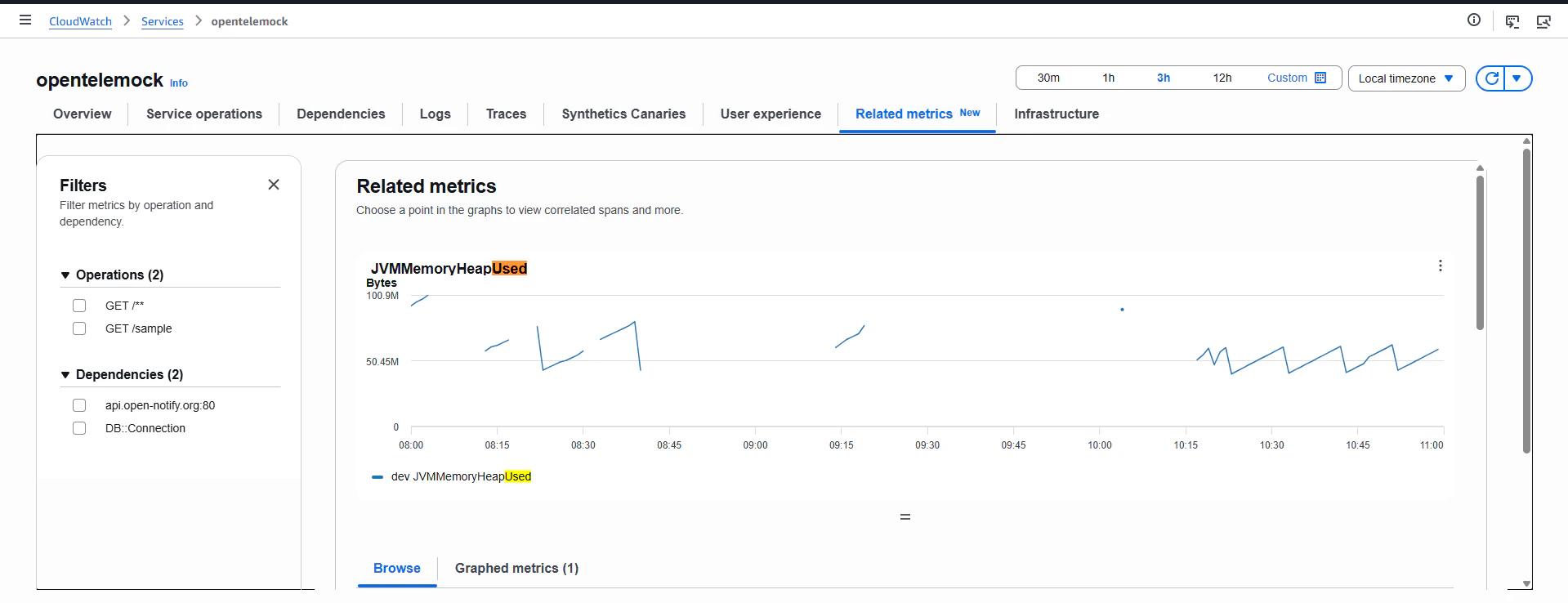The image size is (1568, 603).
Task: Open the refresh options dropdown arrow
Action: click(1517, 78)
